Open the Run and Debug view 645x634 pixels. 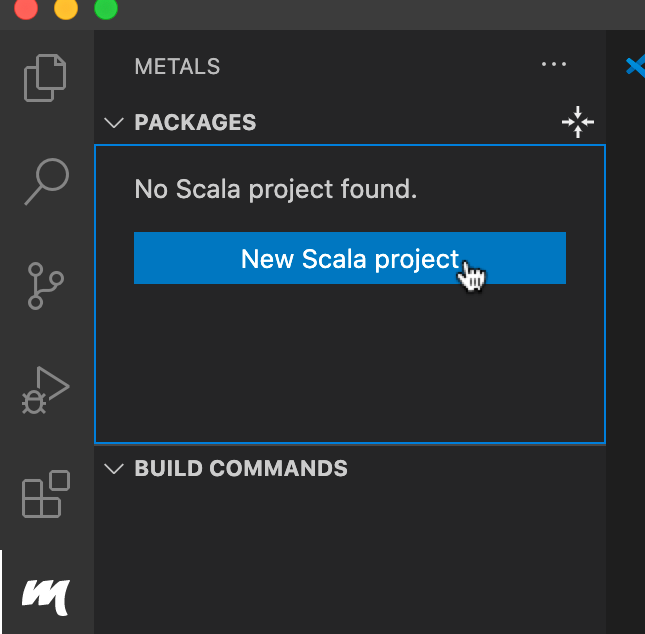(x=46, y=390)
